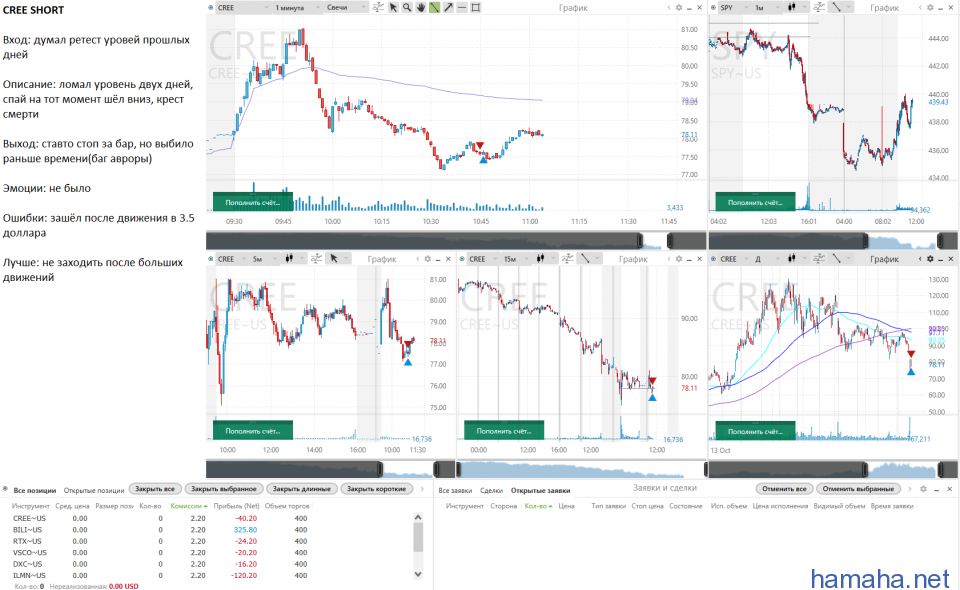Click 'Пополнить счёт' in CREE 15m chart
The width and height of the screenshot is (960, 590).
pyautogui.click(x=504, y=430)
